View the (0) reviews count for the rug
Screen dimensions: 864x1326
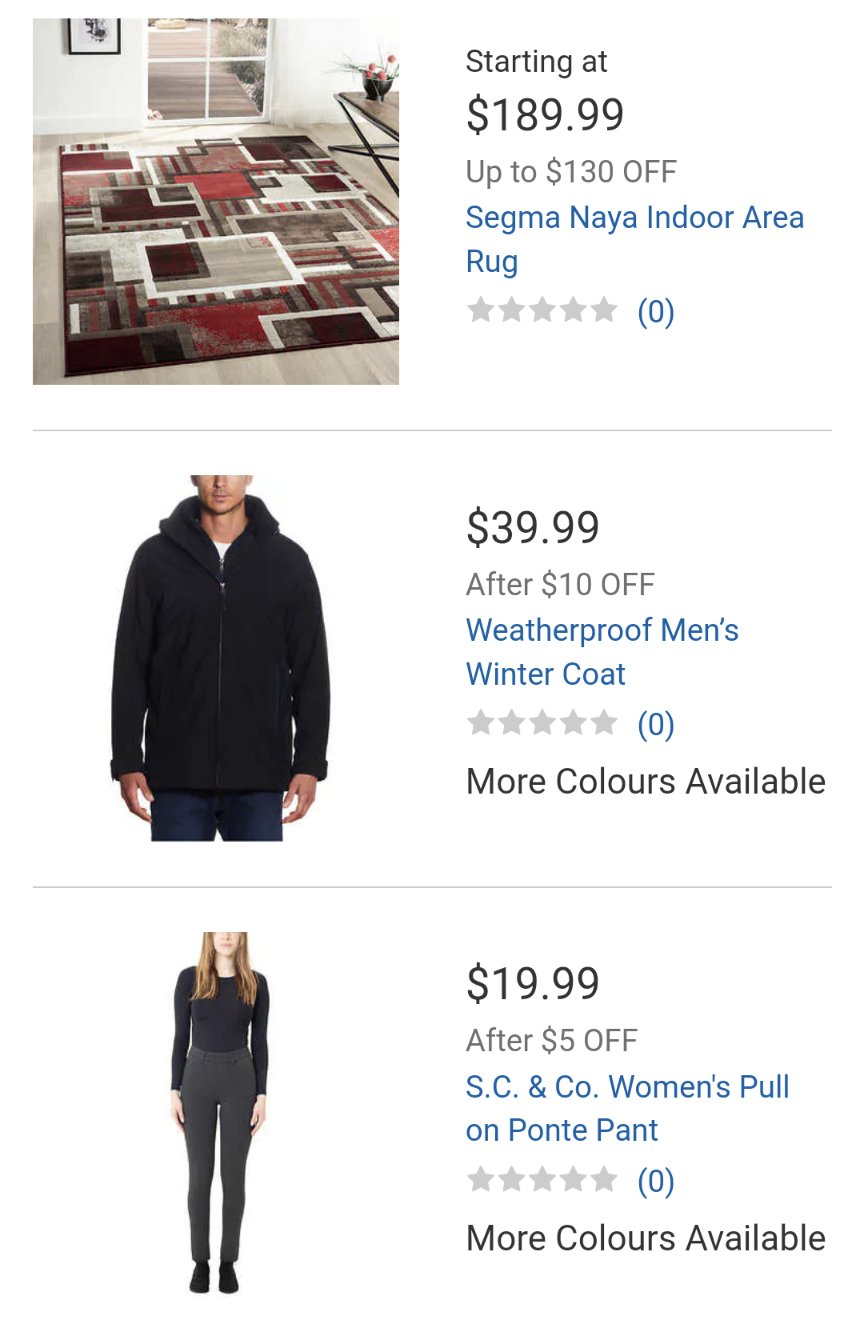click(x=656, y=312)
